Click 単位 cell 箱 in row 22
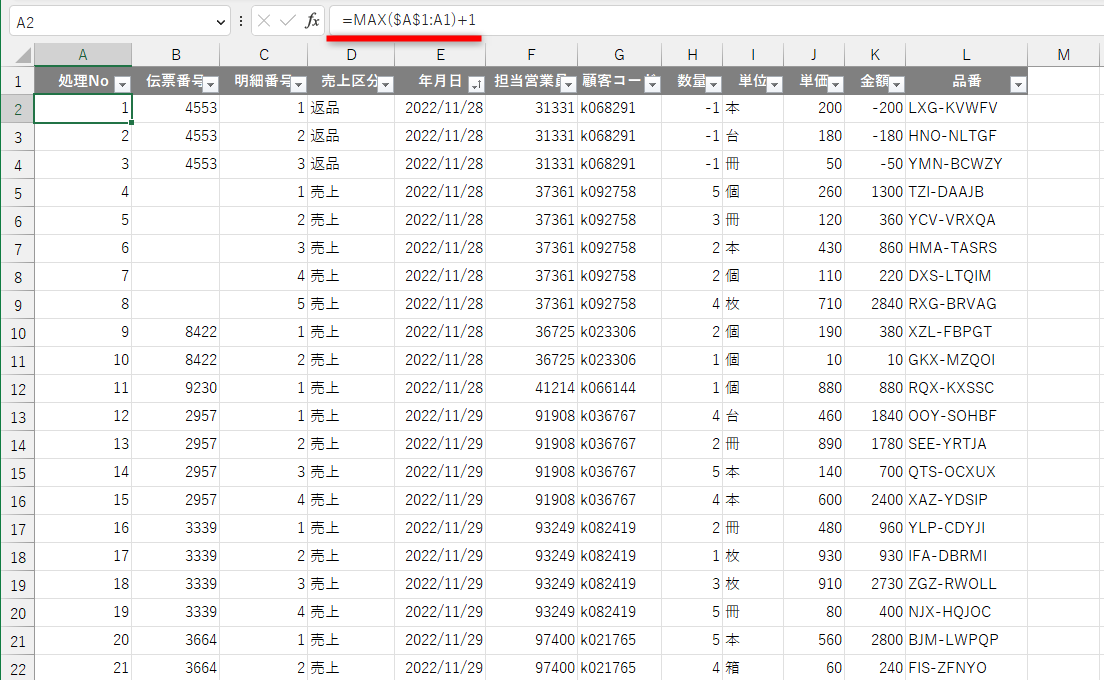Screen dimensions: 1104x680 (753, 668)
